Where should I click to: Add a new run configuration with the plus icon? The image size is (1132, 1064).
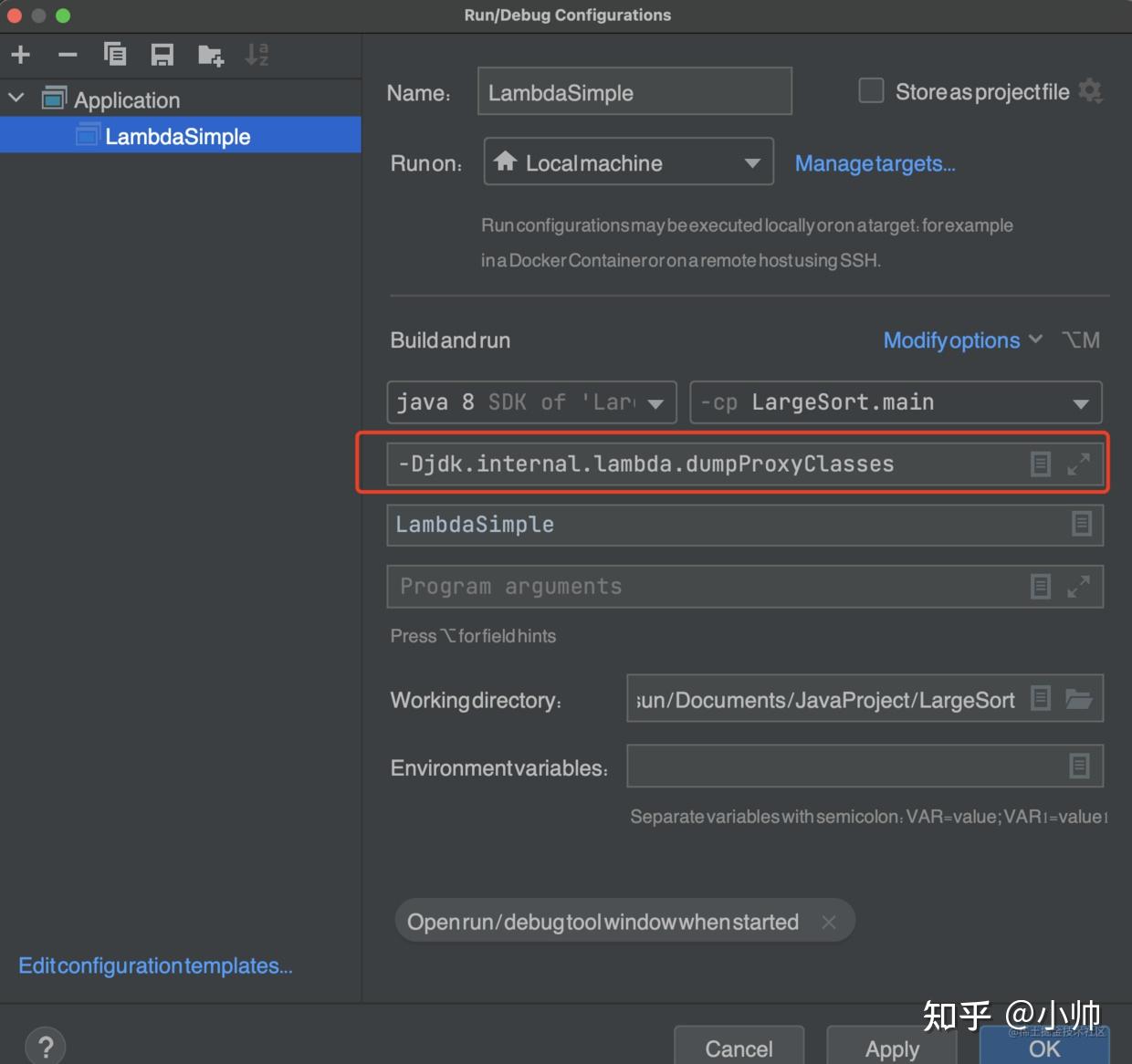(20, 54)
